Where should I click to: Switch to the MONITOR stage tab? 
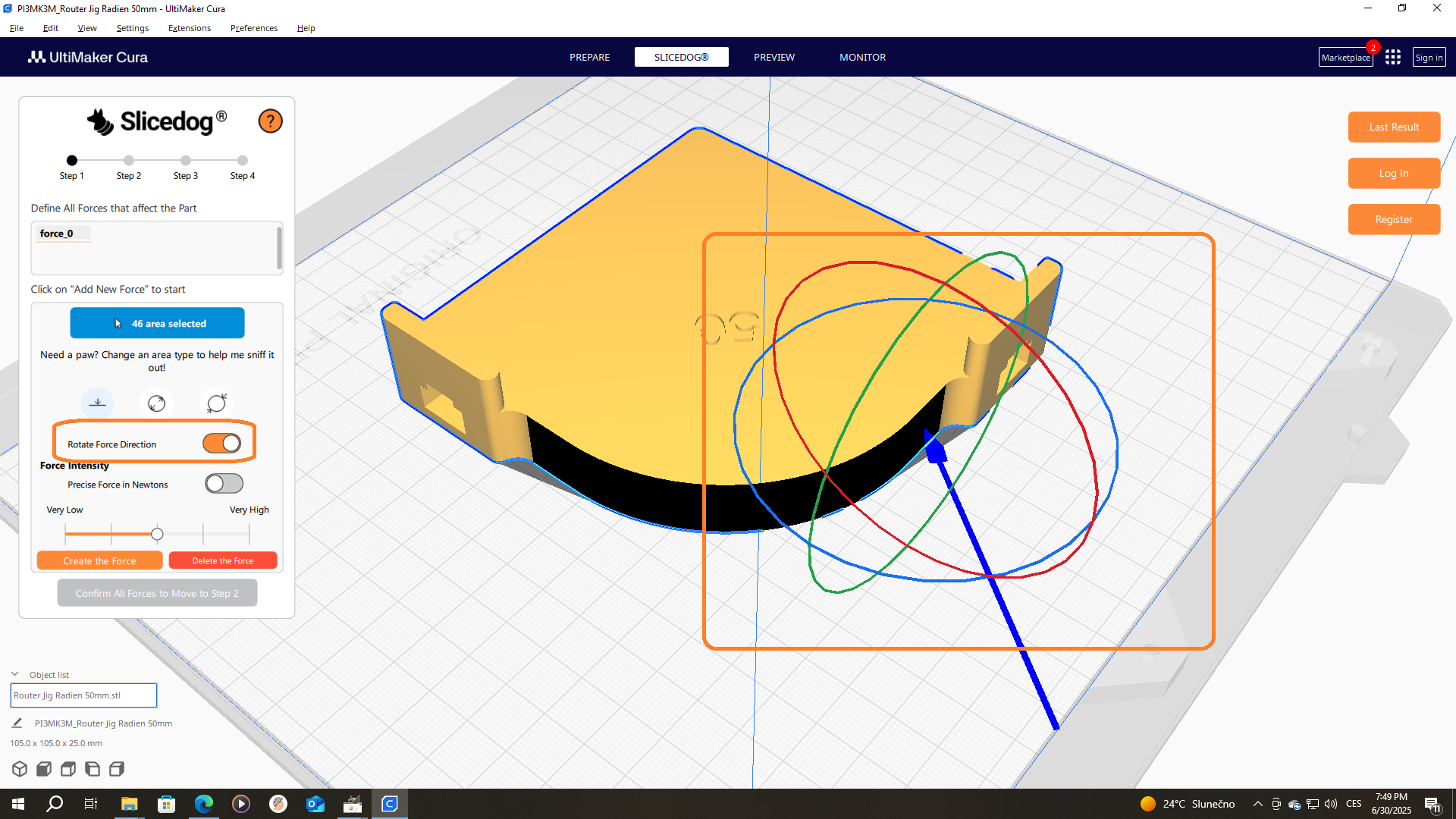pyautogui.click(x=862, y=58)
